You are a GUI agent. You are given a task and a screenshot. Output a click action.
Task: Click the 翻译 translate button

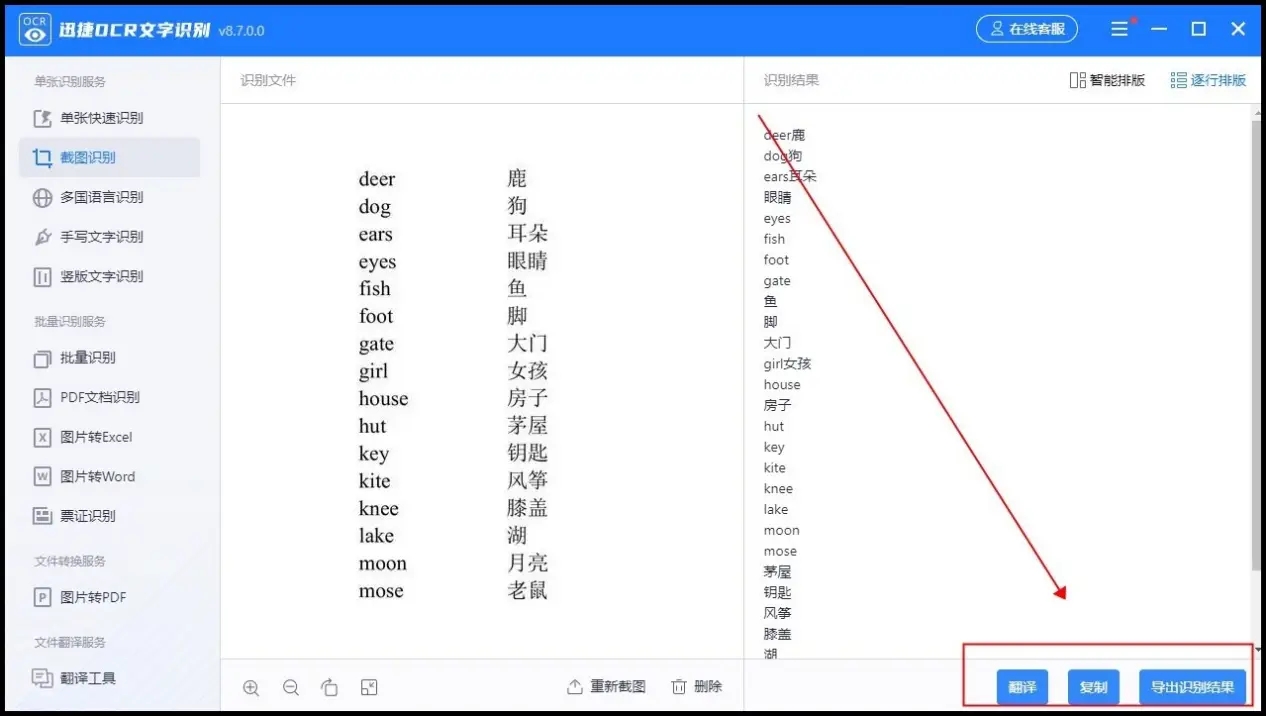(x=1022, y=687)
